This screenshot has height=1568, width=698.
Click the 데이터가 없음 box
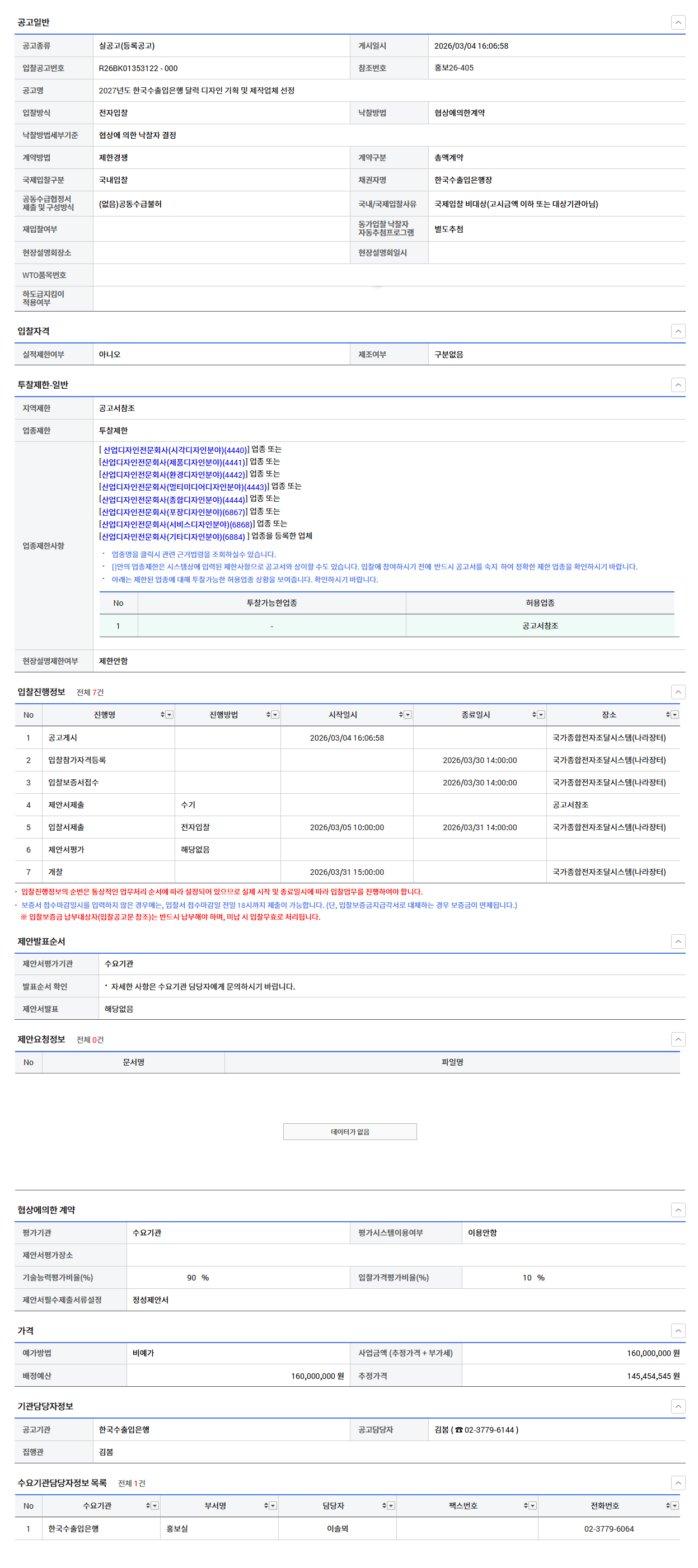point(350,1132)
